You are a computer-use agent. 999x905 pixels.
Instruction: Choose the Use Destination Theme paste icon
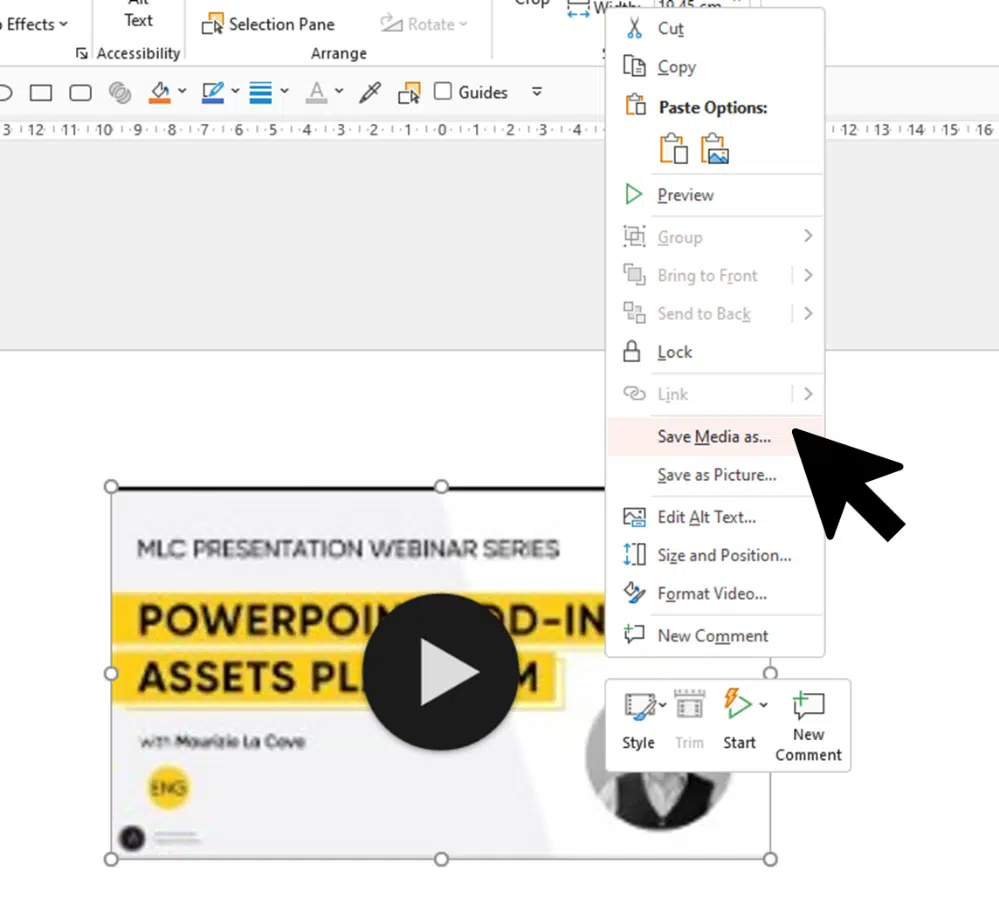click(674, 149)
